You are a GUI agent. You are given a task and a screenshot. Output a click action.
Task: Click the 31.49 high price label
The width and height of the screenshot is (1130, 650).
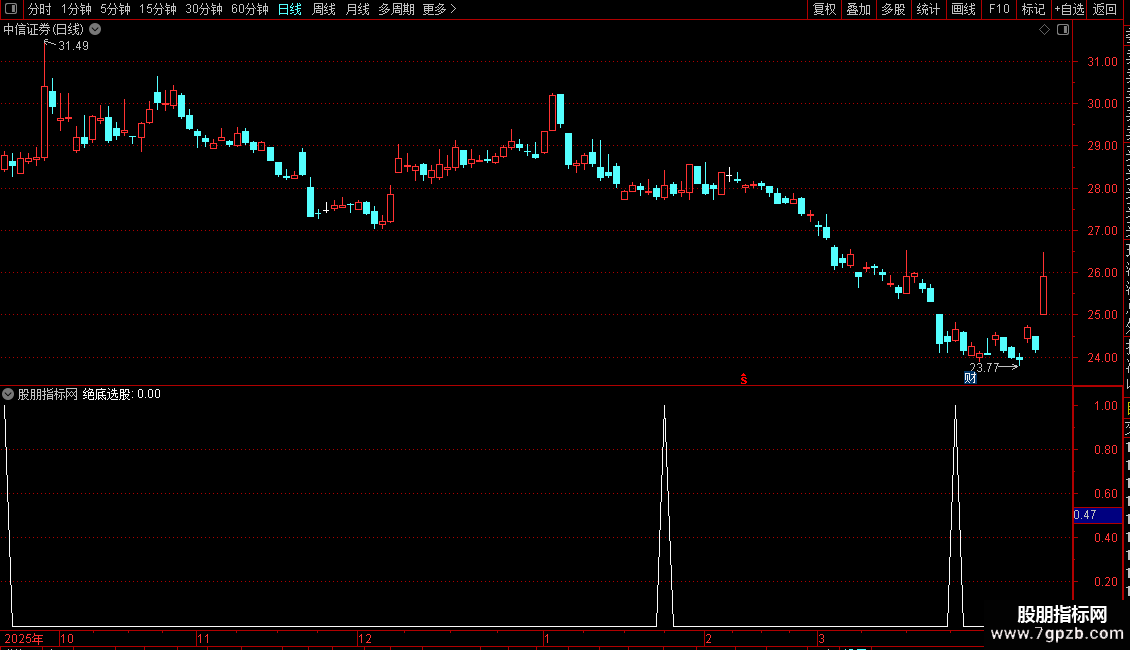(73, 46)
